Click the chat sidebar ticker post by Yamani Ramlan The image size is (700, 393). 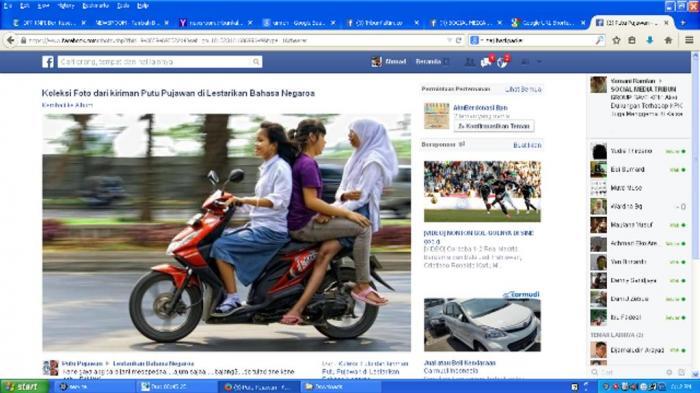click(x=639, y=97)
